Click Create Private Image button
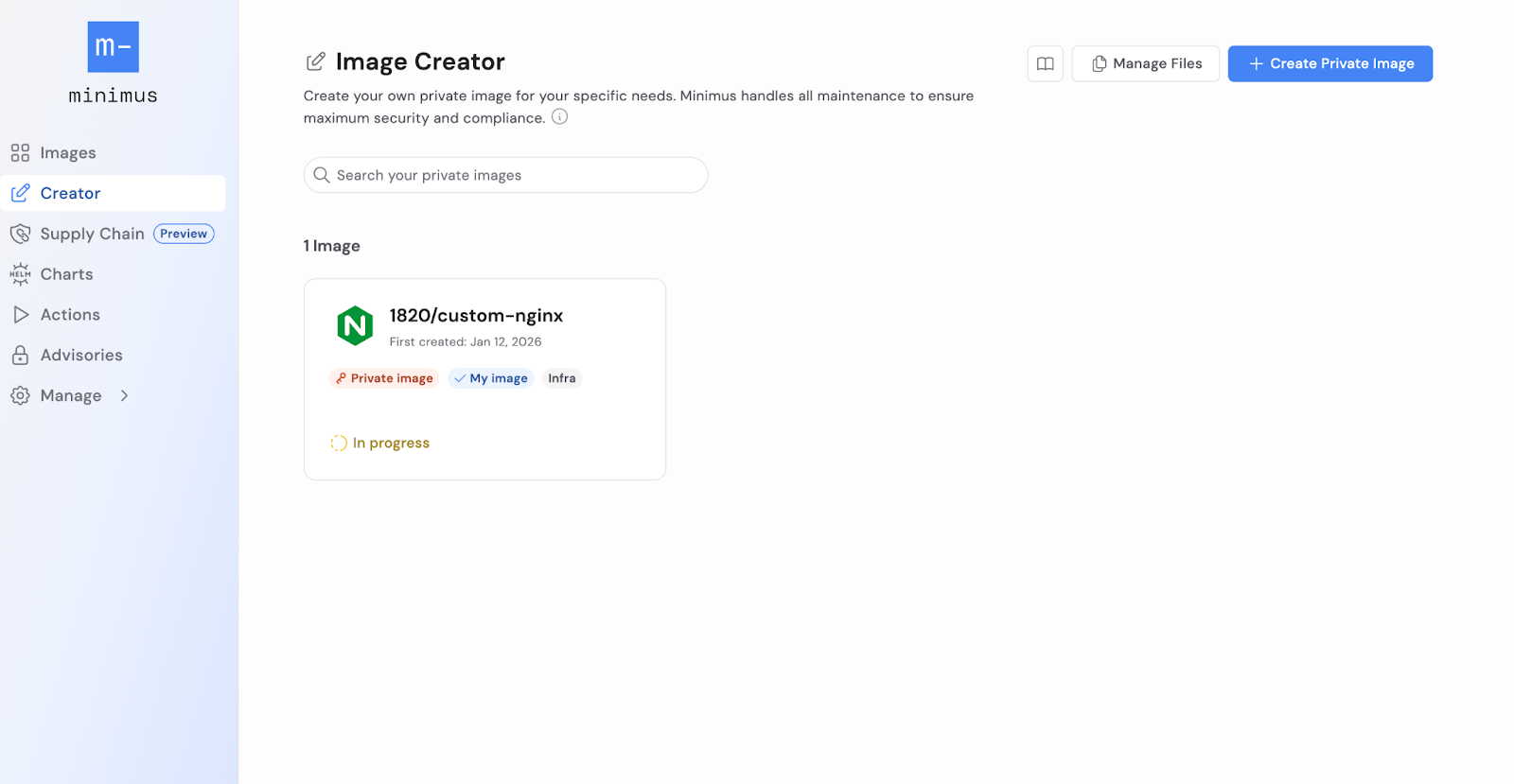 point(1330,63)
